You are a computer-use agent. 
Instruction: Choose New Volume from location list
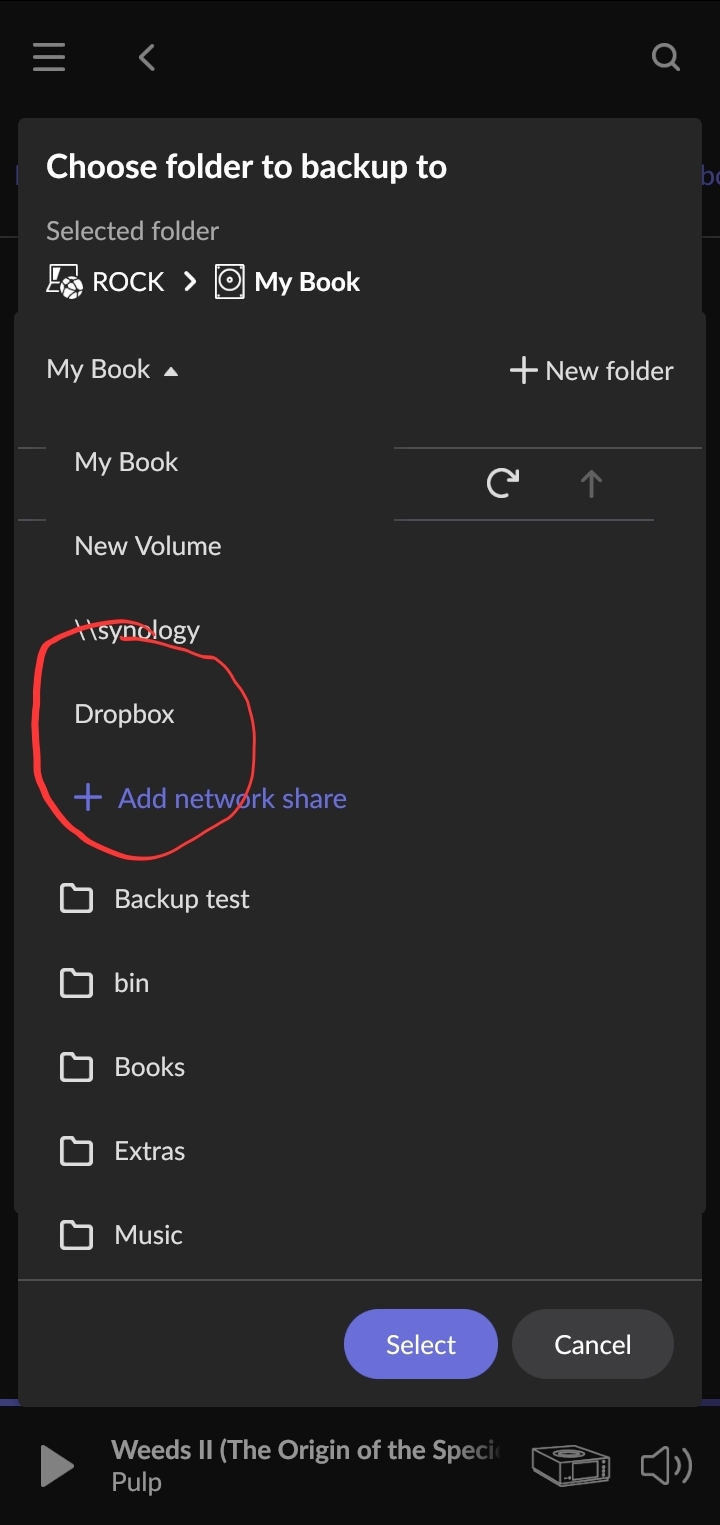pyautogui.click(x=148, y=546)
